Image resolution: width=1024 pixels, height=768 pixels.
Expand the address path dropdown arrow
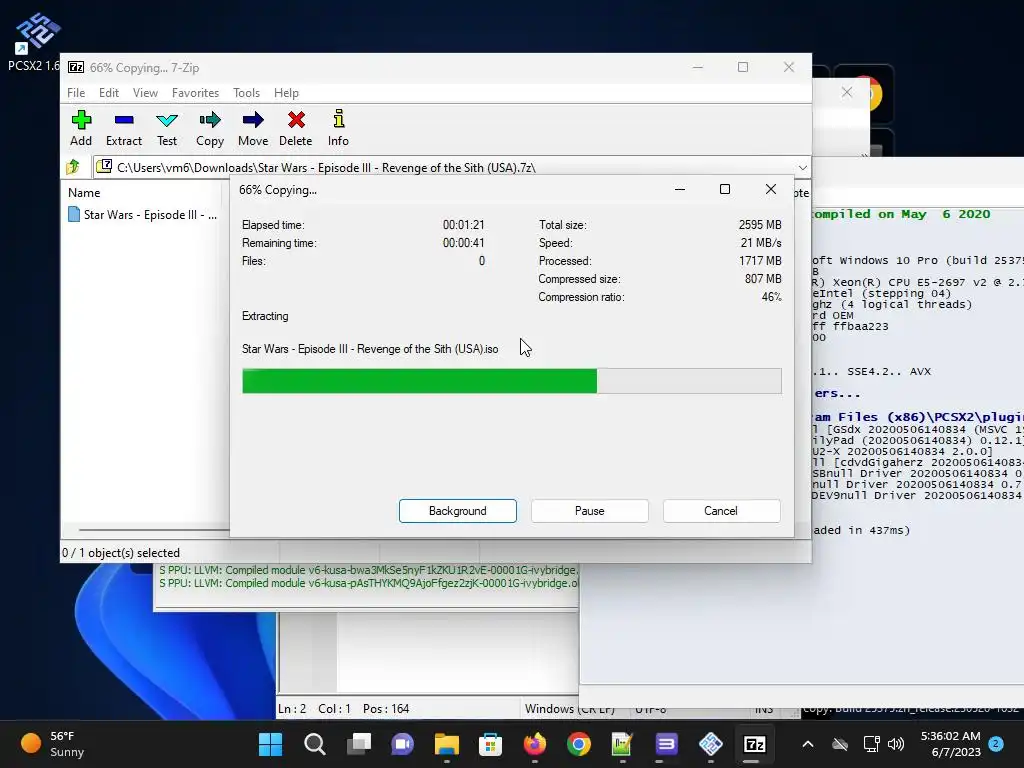point(803,167)
